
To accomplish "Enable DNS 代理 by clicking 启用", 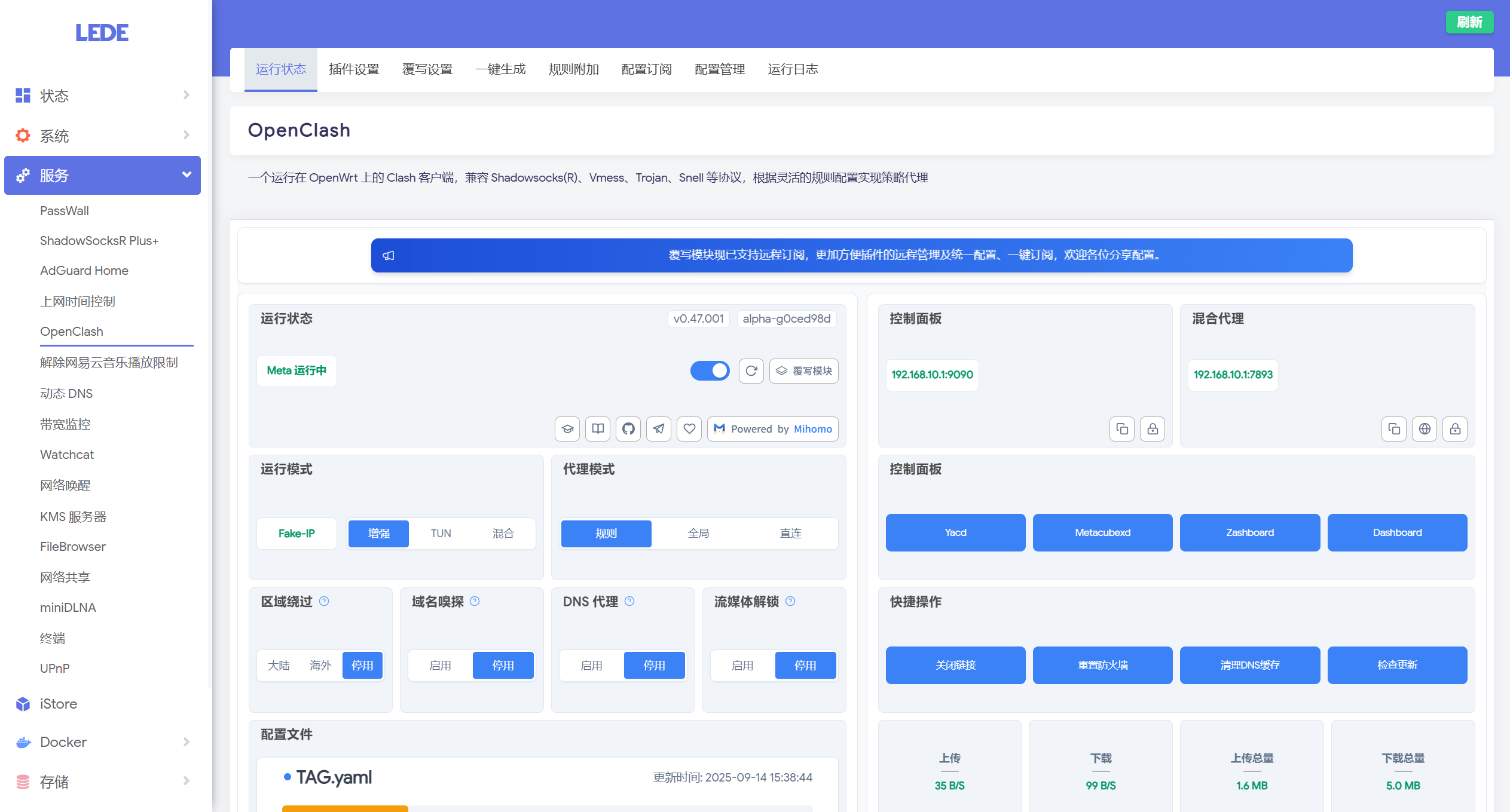I will pos(591,665).
